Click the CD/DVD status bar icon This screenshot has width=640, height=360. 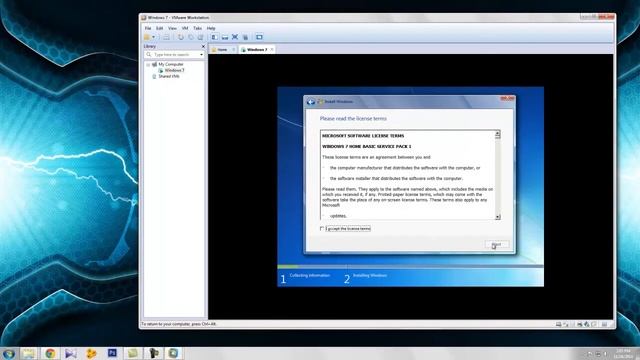pos(566,324)
